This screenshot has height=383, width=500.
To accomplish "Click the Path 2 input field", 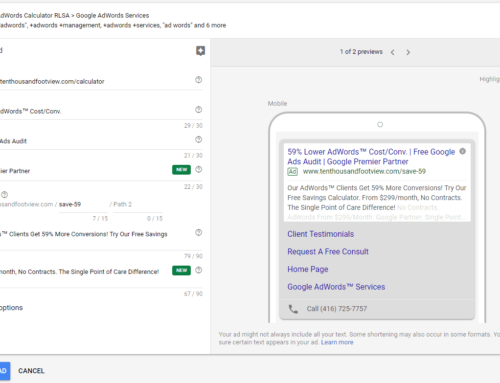I will coord(138,205).
